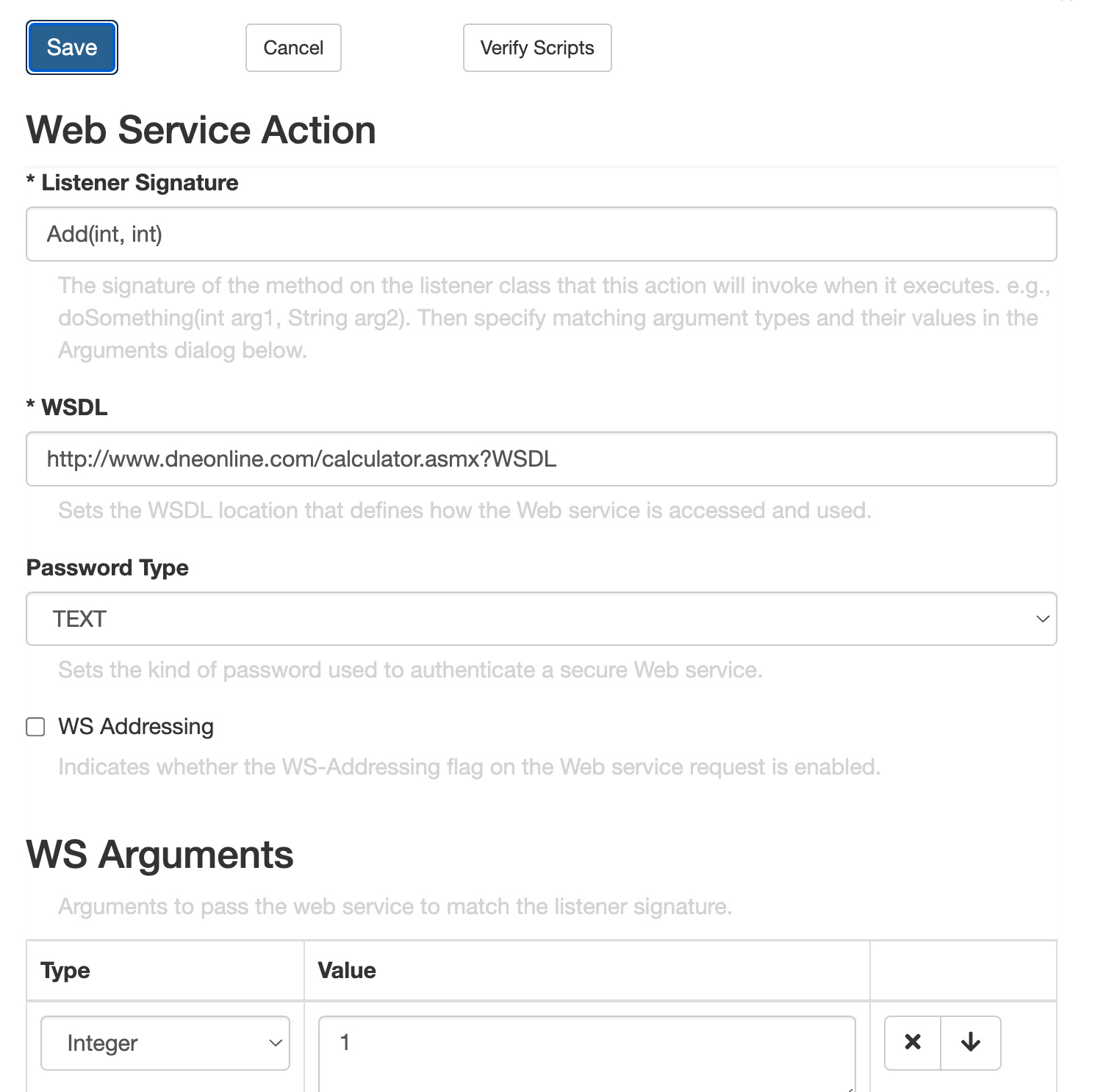Click the Password Type chevron arrow
The width and height of the screenshot is (1095, 1092).
tap(1041, 619)
